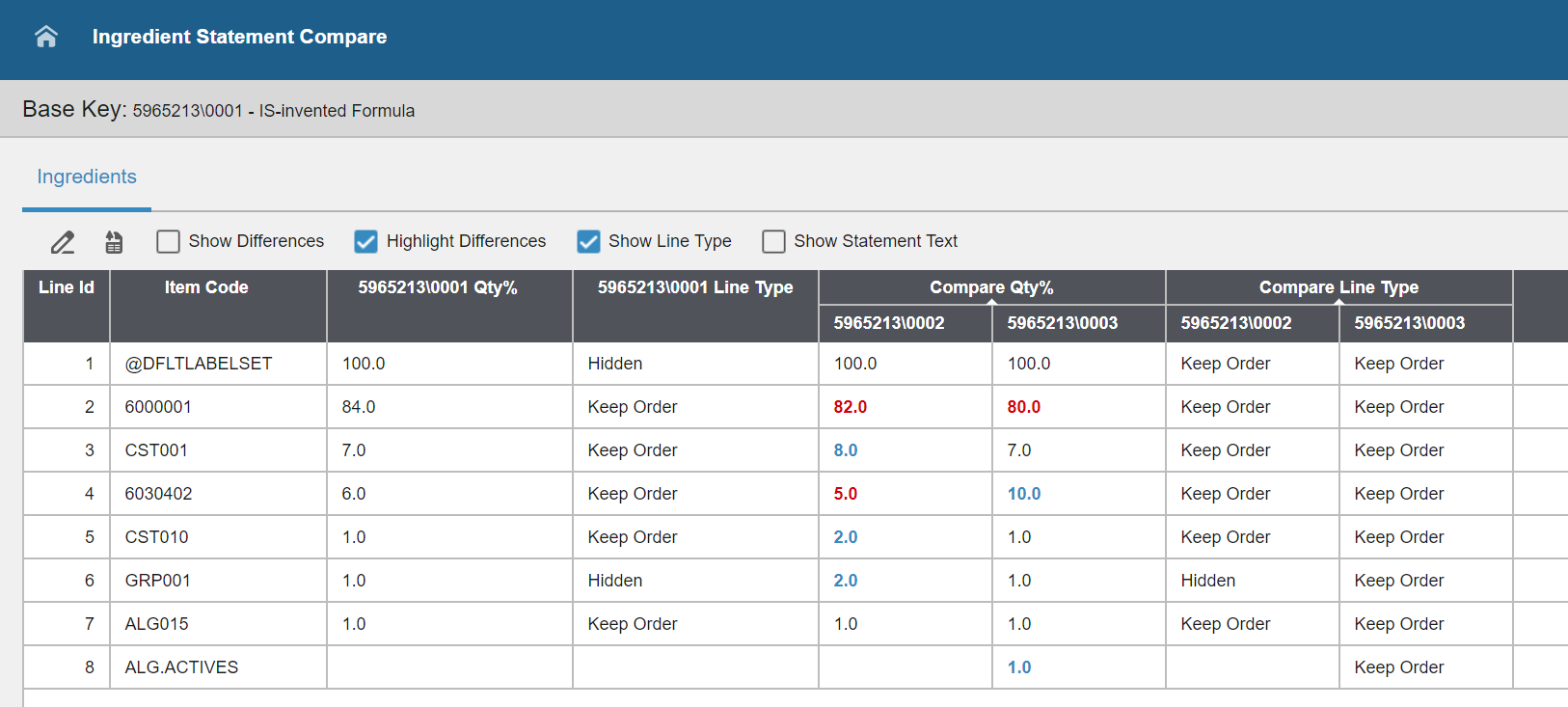Check the Show Statement Text box
Image resolution: width=1568 pixels, height=707 pixels.
point(773,241)
